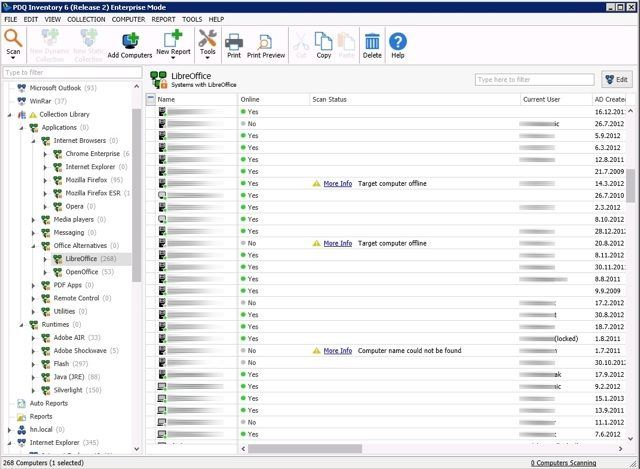Open the COMPUTER menu

click(128, 19)
